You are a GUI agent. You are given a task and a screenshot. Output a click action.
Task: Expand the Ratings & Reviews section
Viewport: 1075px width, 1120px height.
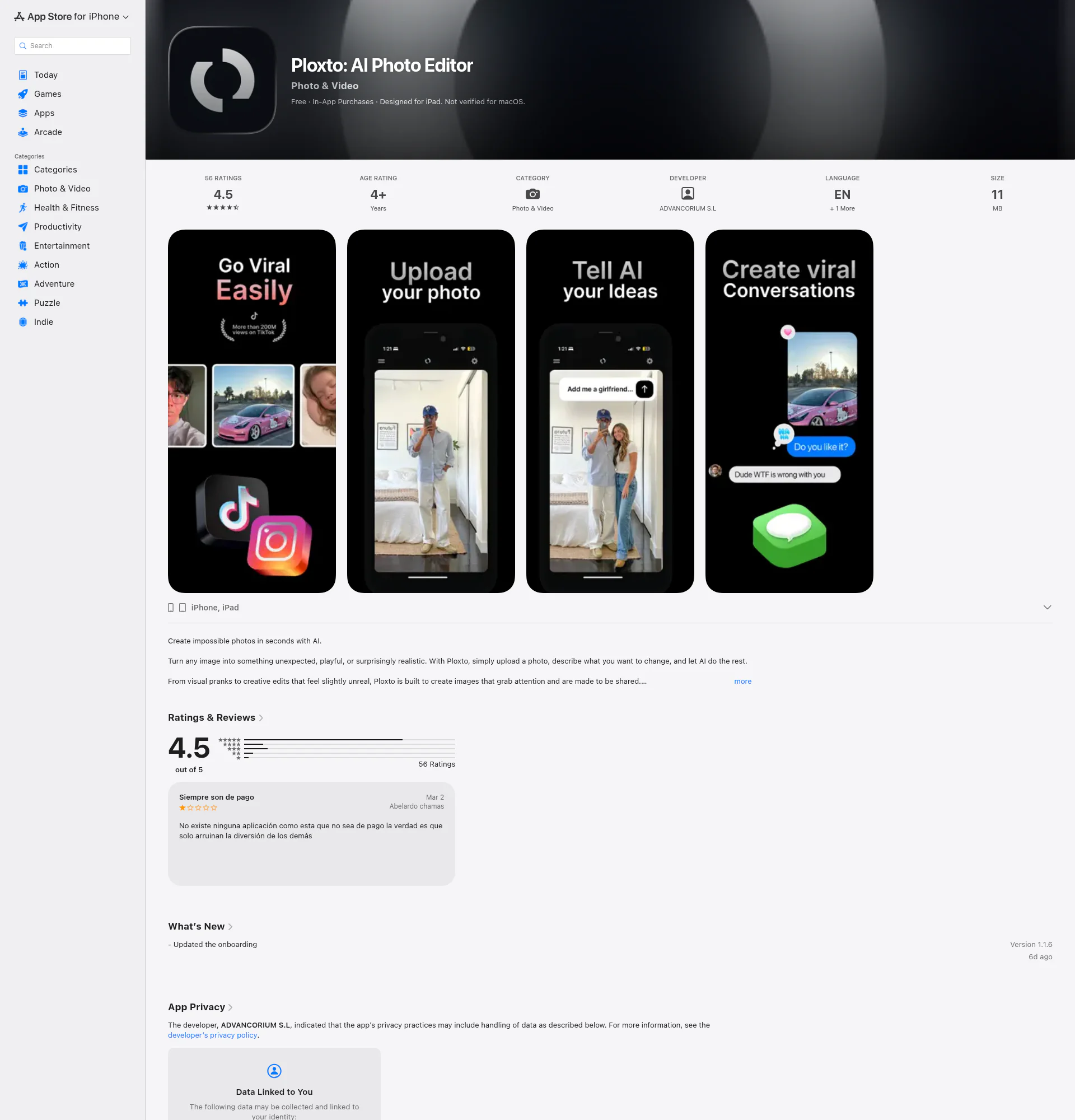click(216, 718)
